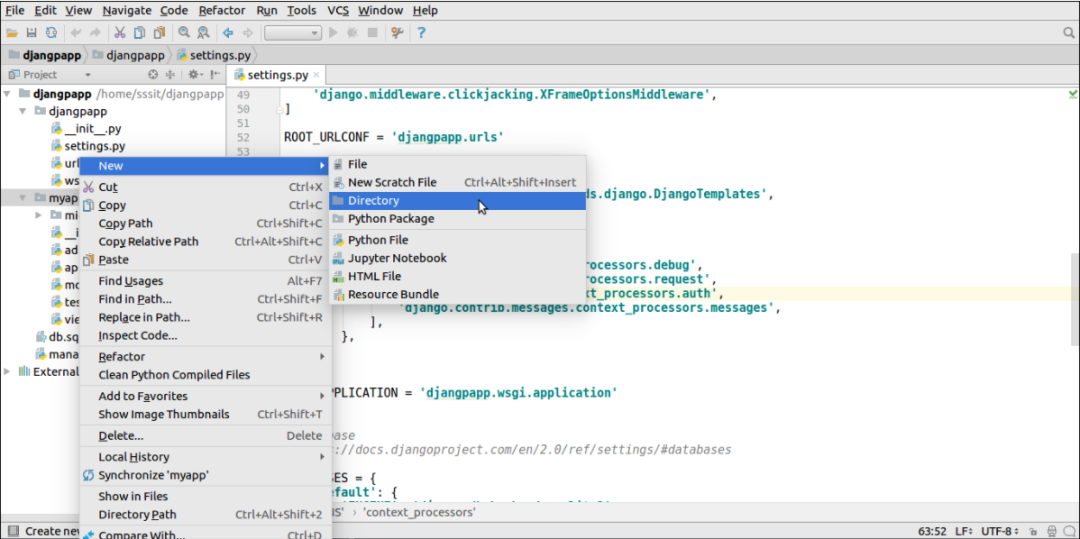Click the Copy toolbar icon
Screen dimensions: 1080x539
(140, 32)
